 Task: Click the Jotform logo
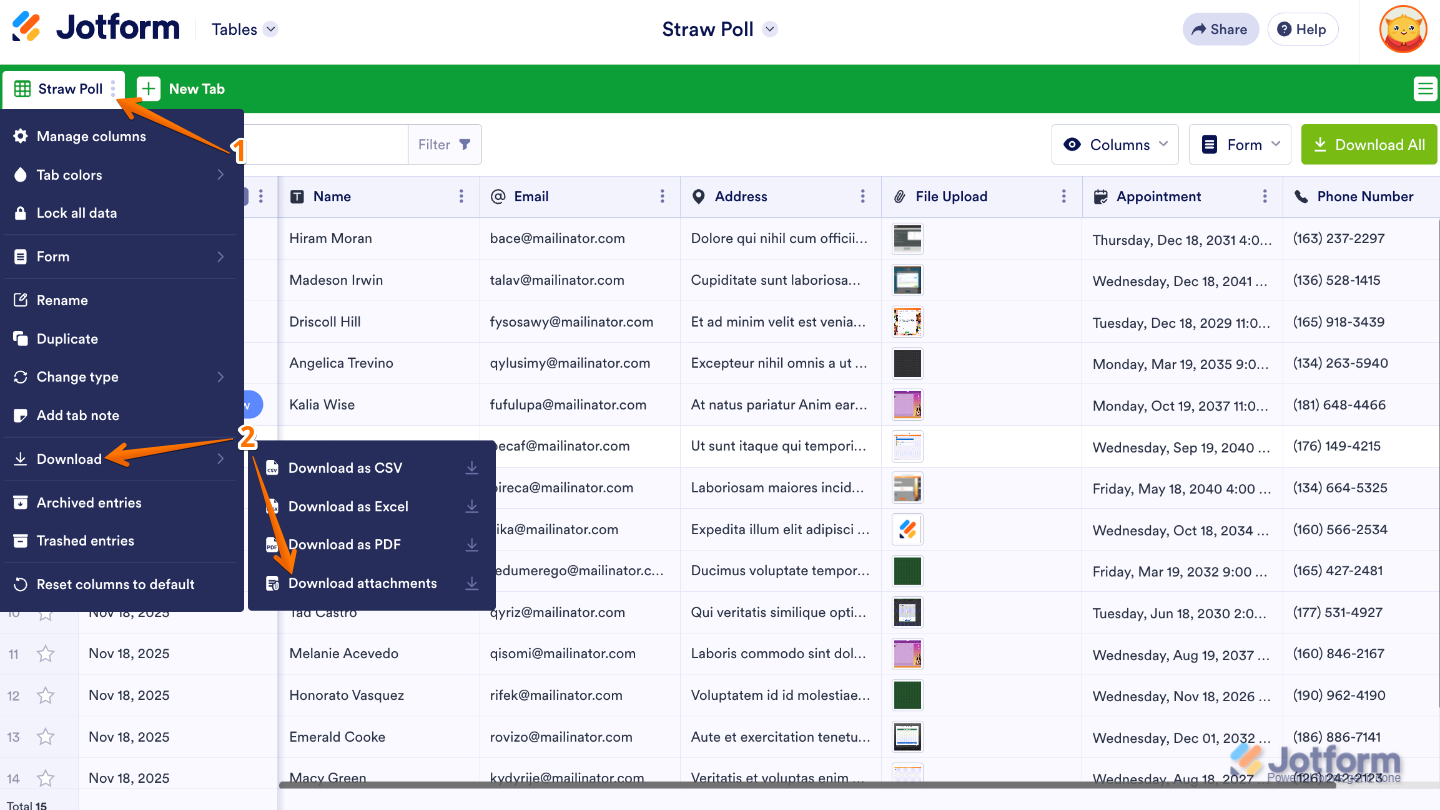tap(96, 28)
